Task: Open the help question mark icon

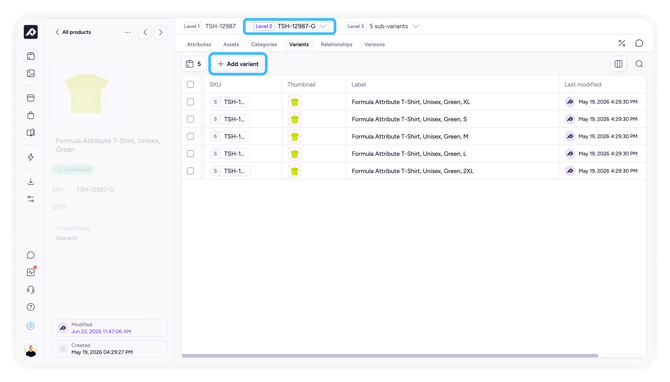Action: (x=31, y=307)
